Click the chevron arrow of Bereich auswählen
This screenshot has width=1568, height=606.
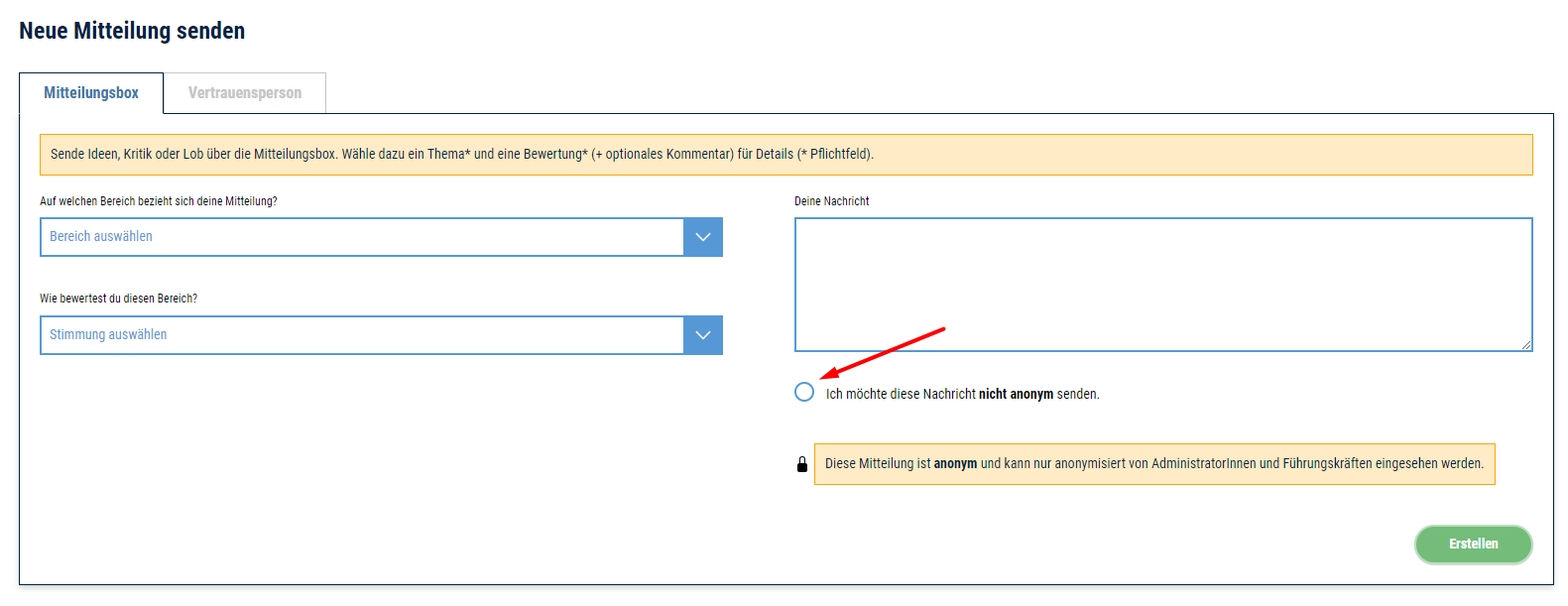tap(703, 237)
